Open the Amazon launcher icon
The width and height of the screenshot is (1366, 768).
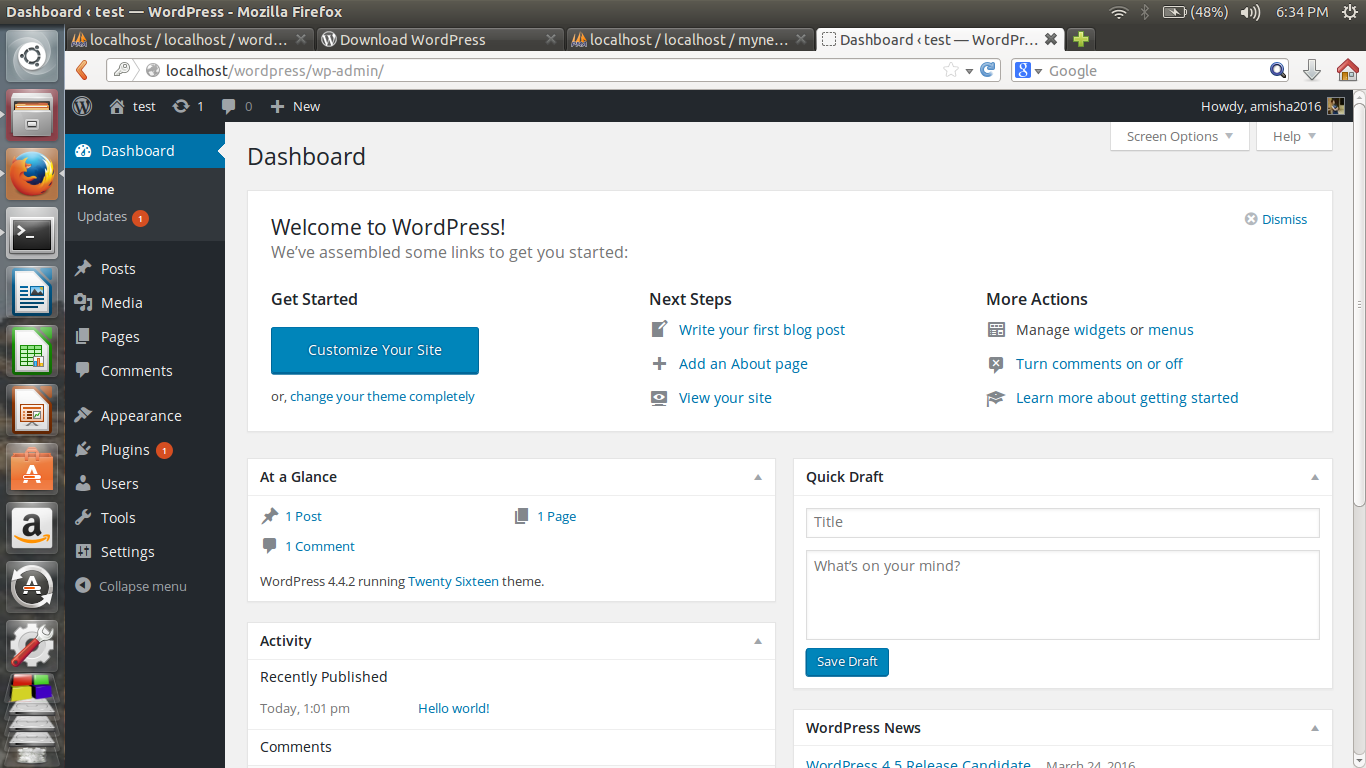32,527
